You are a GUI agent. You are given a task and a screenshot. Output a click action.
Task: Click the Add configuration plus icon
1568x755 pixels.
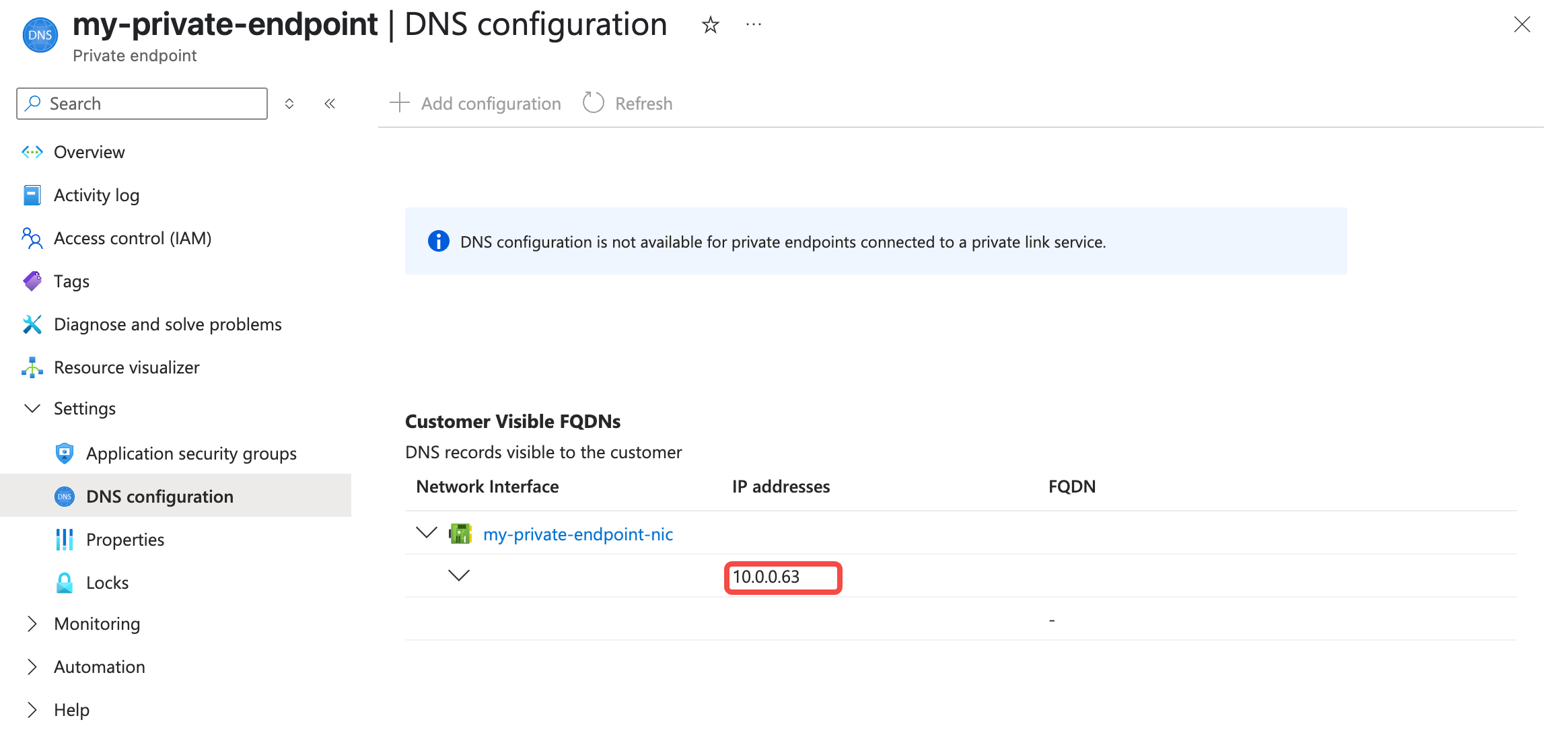[400, 103]
